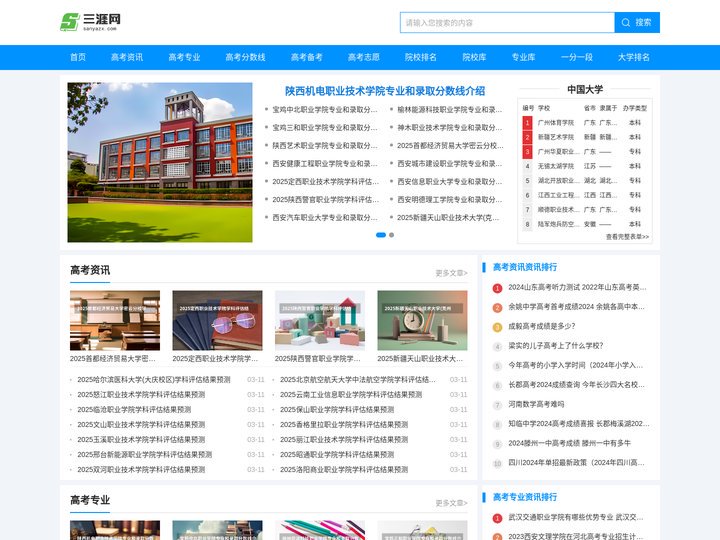Viewport: 720px width, 540px height.
Task: Open article 西安汽车职业大学专业和录取分
Action: pos(325,218)
